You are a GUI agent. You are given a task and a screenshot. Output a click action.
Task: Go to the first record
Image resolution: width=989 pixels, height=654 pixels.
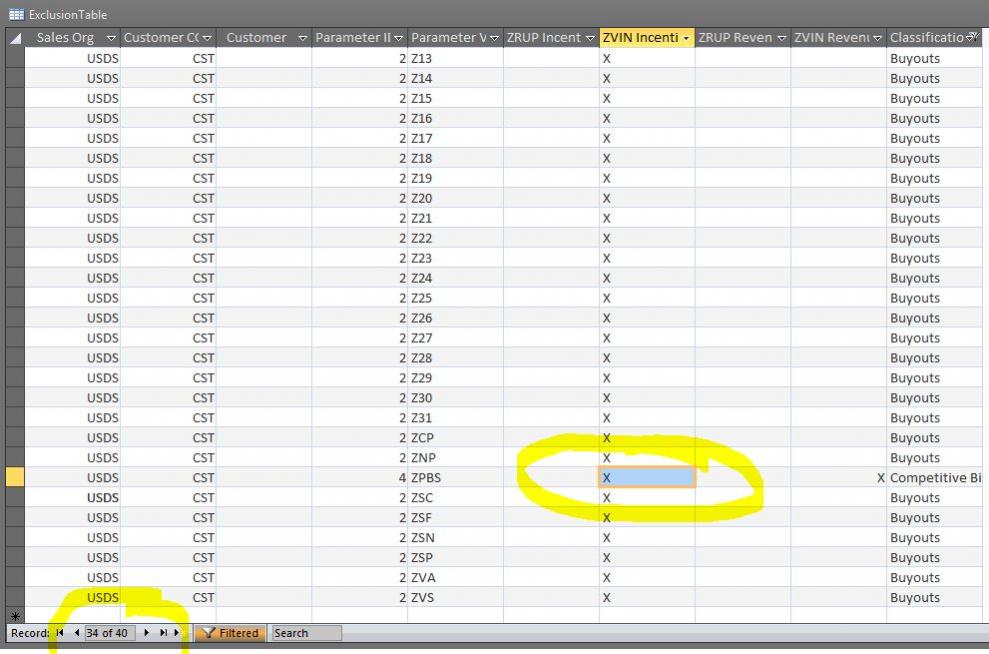60,633
